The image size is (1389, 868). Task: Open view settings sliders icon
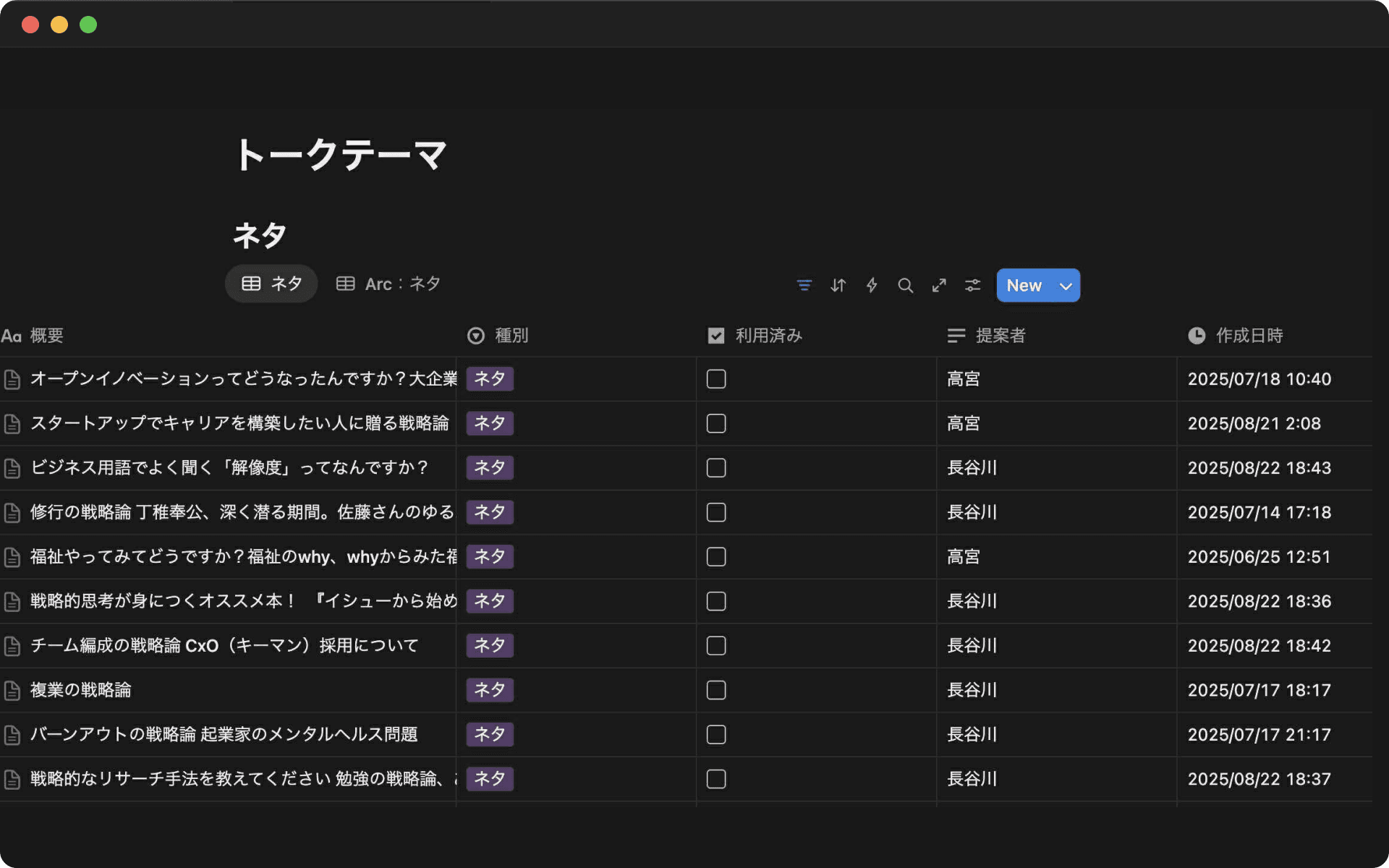pos(972,286)
